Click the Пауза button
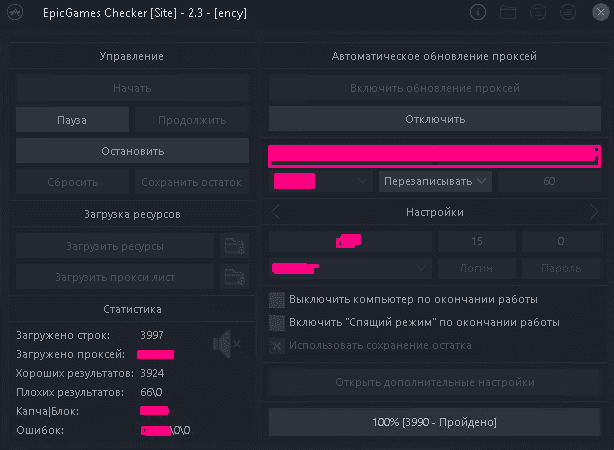614x450 pixels. [72, 120]
